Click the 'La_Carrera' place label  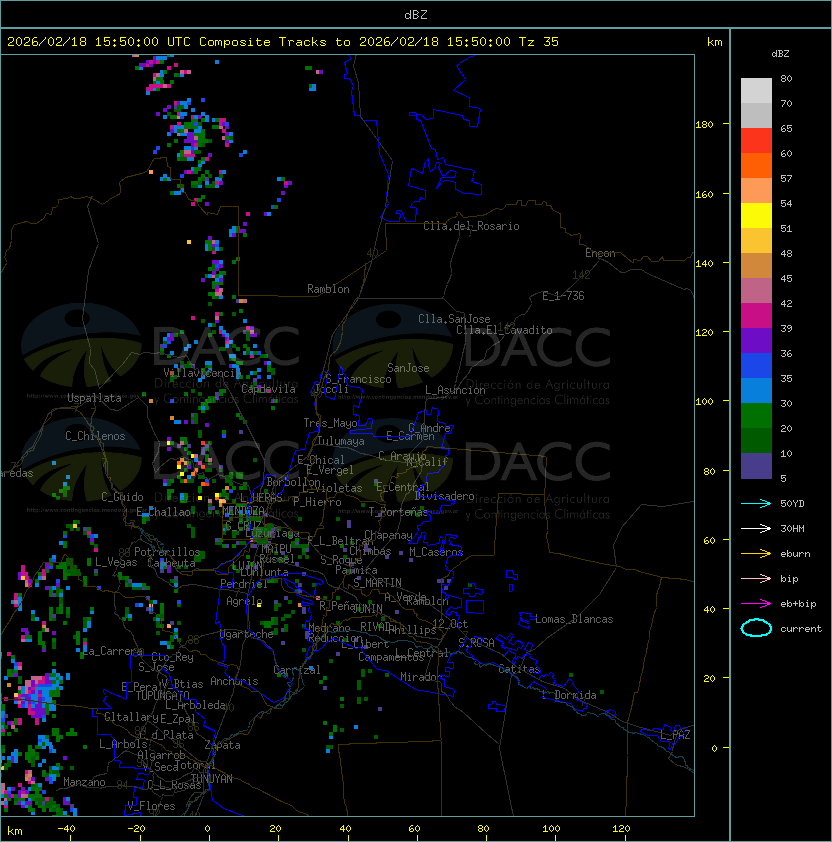pyautogui.click(x=113, y=651)
